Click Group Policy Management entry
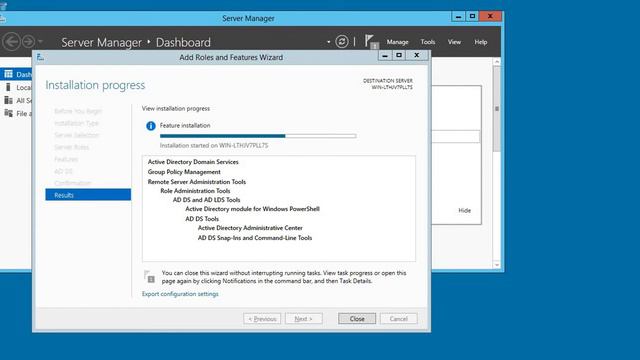This screenshot has height=360, width=640. coord(184,172)
